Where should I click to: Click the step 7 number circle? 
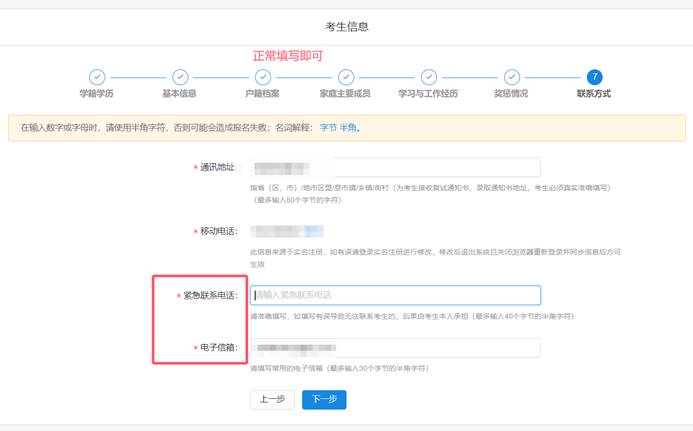(594, 77)
